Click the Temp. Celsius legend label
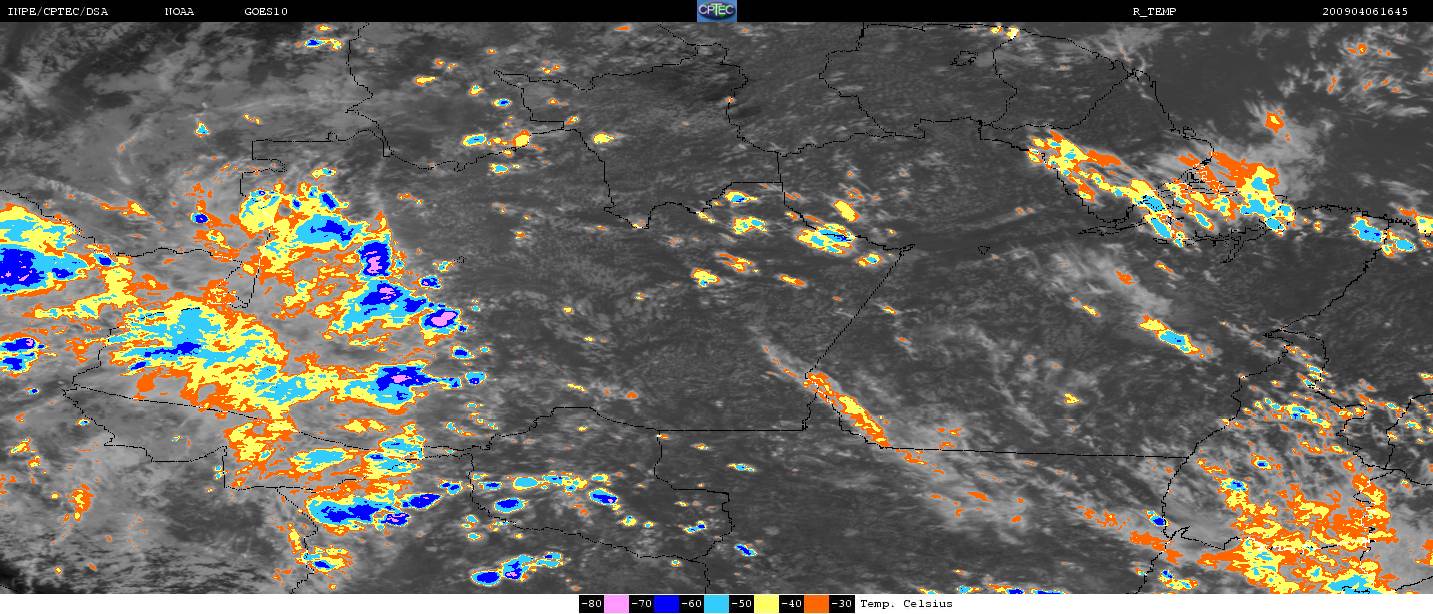1433x614 pixels. click(x=906, y=604)
